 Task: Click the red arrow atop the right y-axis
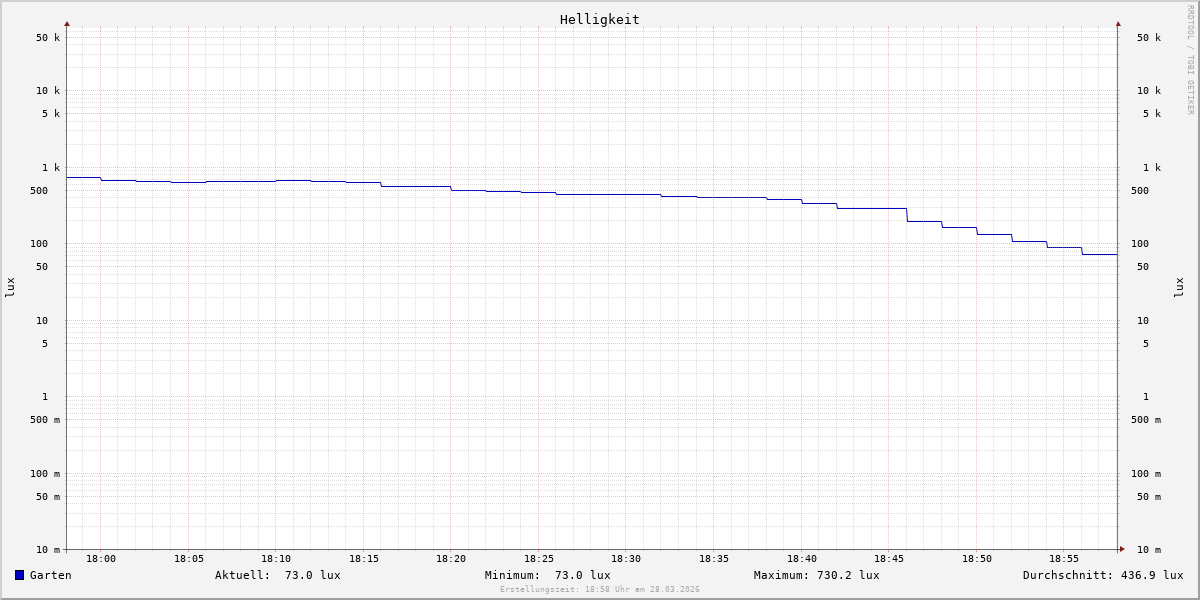pyautogui.click(x=1118, y=23)
